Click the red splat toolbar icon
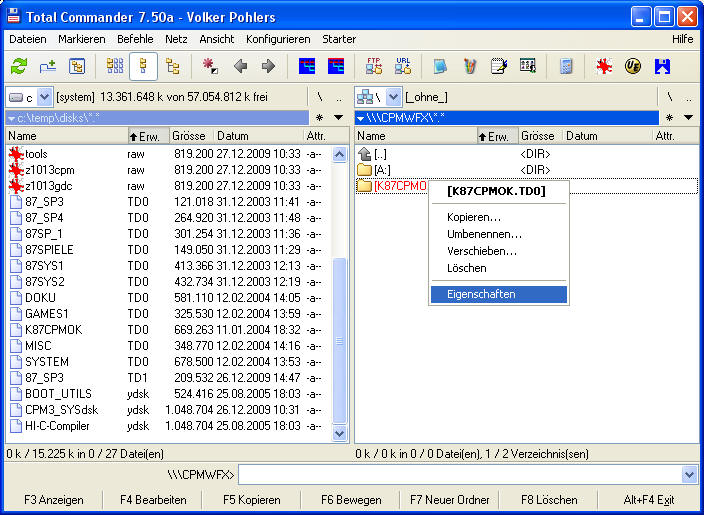 pyautogui.click(x=604, y=66)
